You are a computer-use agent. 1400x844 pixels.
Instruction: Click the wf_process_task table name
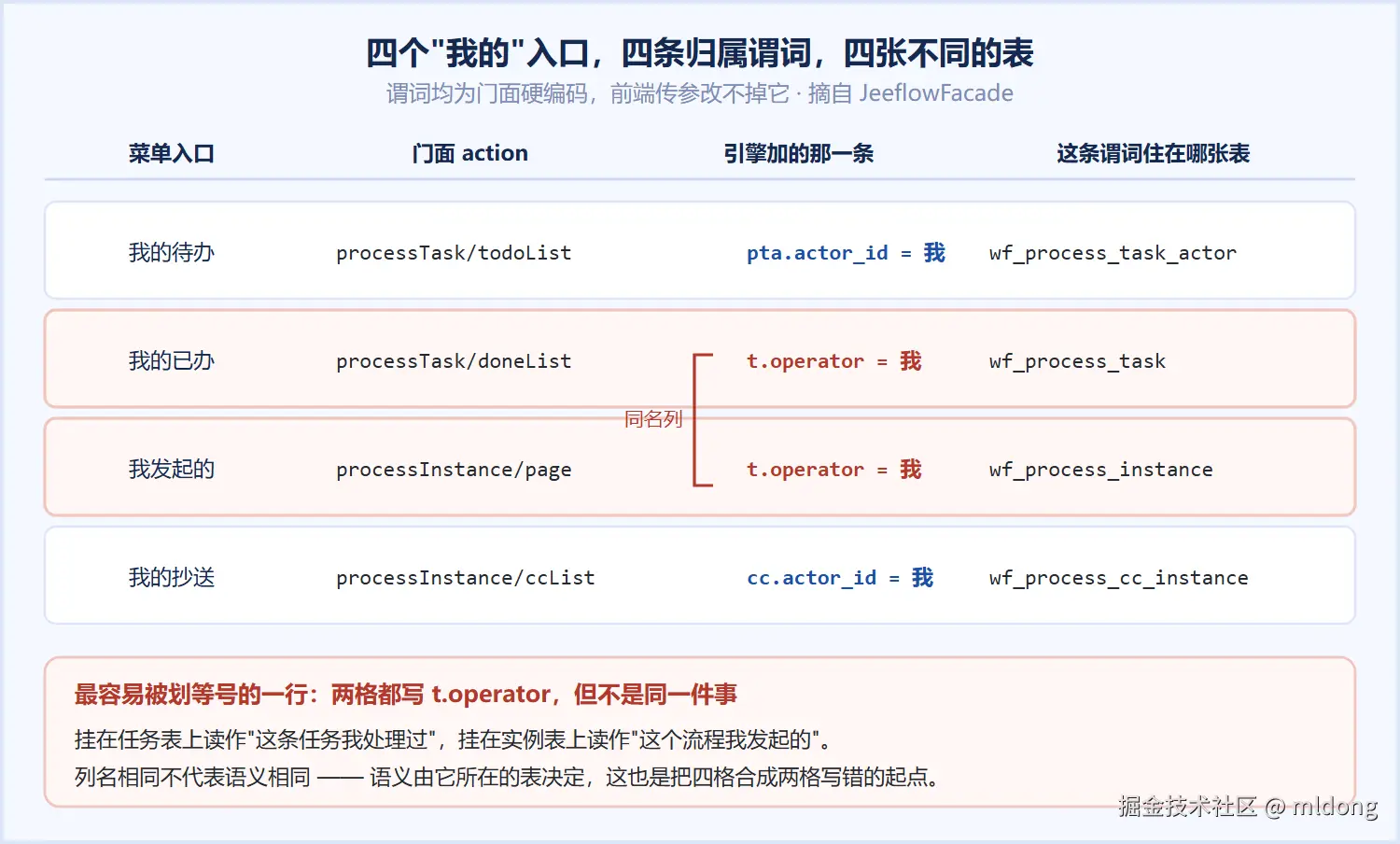(1077, 361)
